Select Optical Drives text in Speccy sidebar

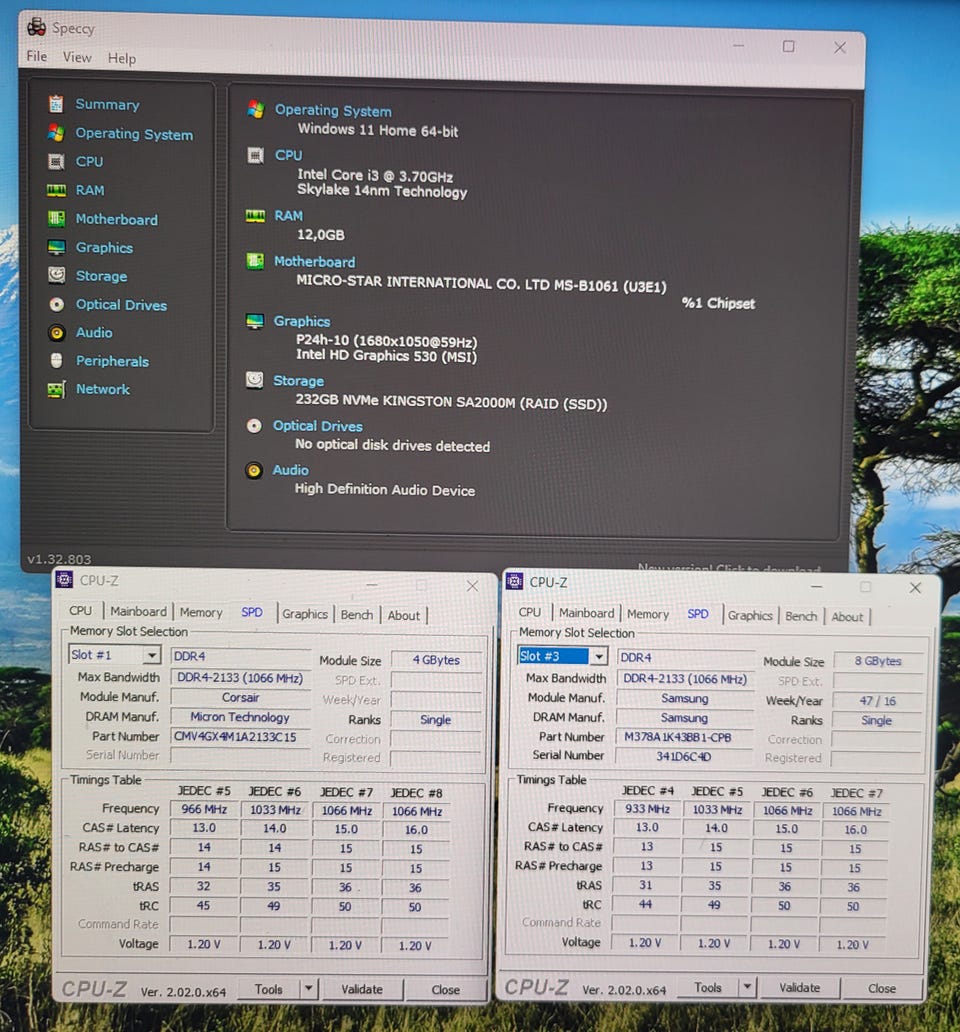tap(121, 304)
